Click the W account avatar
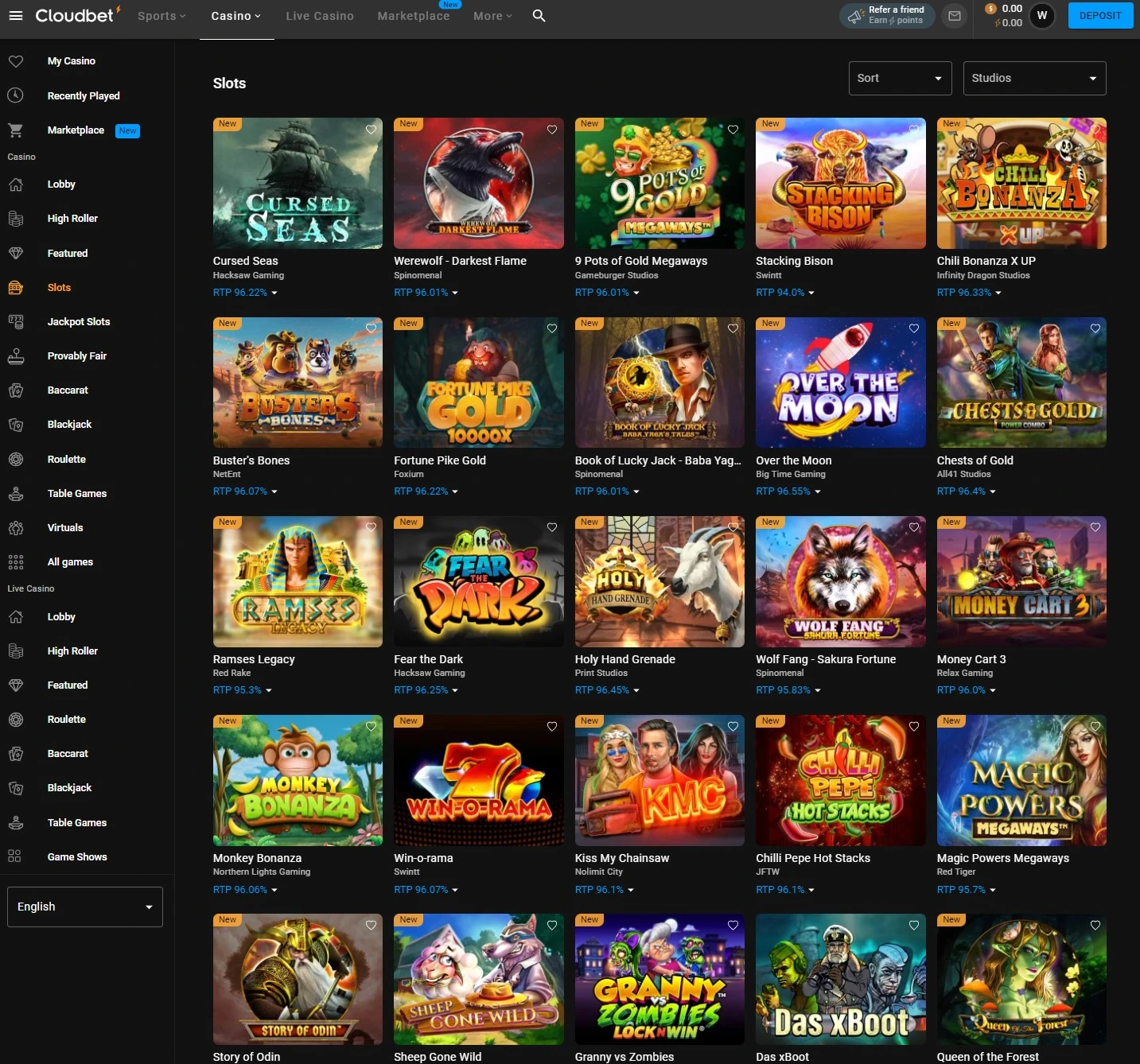Image resolution: width=1140 pixels, height=1064 pixels. (1042, 16)
